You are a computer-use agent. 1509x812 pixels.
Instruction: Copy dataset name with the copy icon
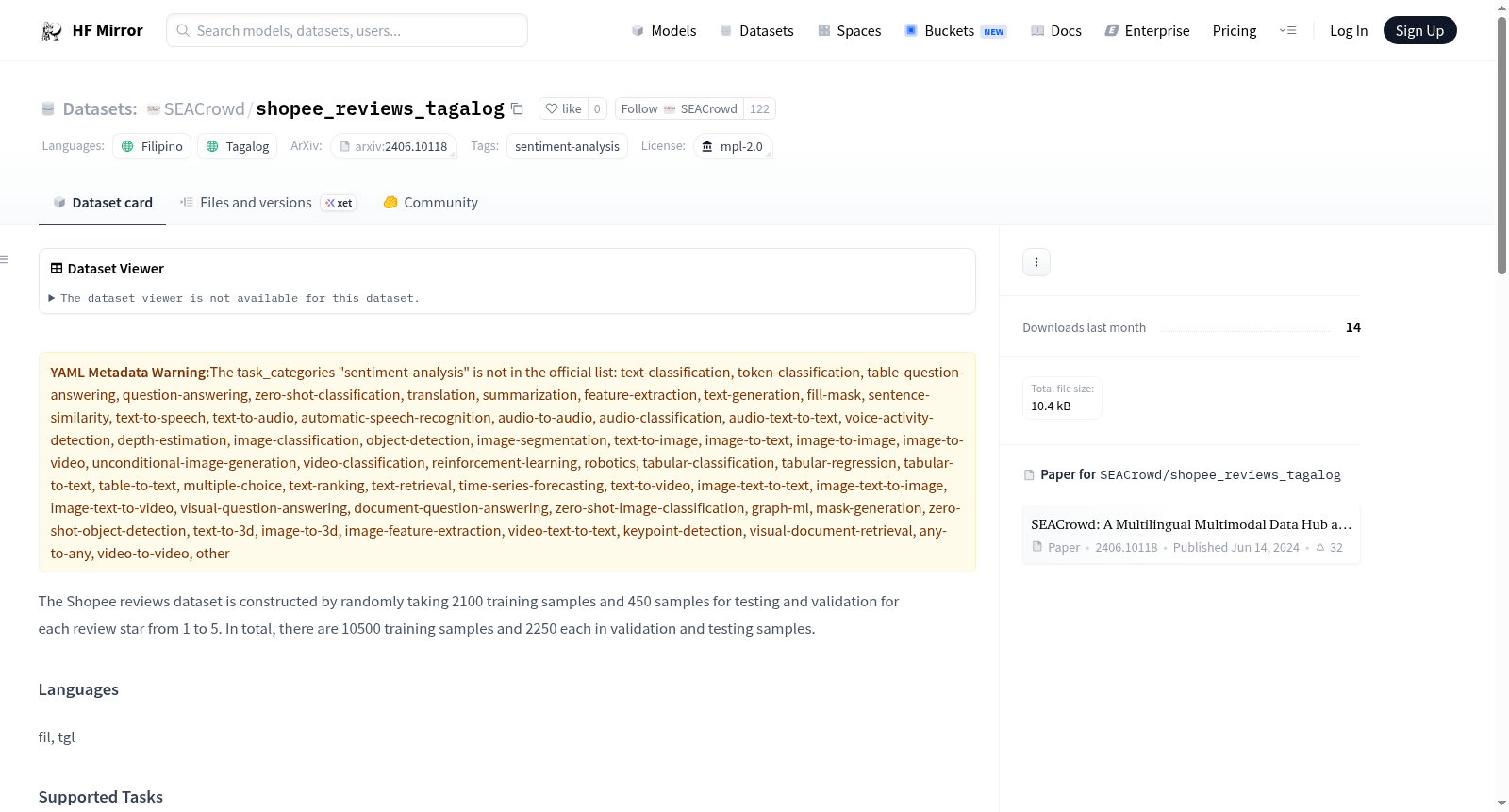pyautogui.click(x=517, y=108)
